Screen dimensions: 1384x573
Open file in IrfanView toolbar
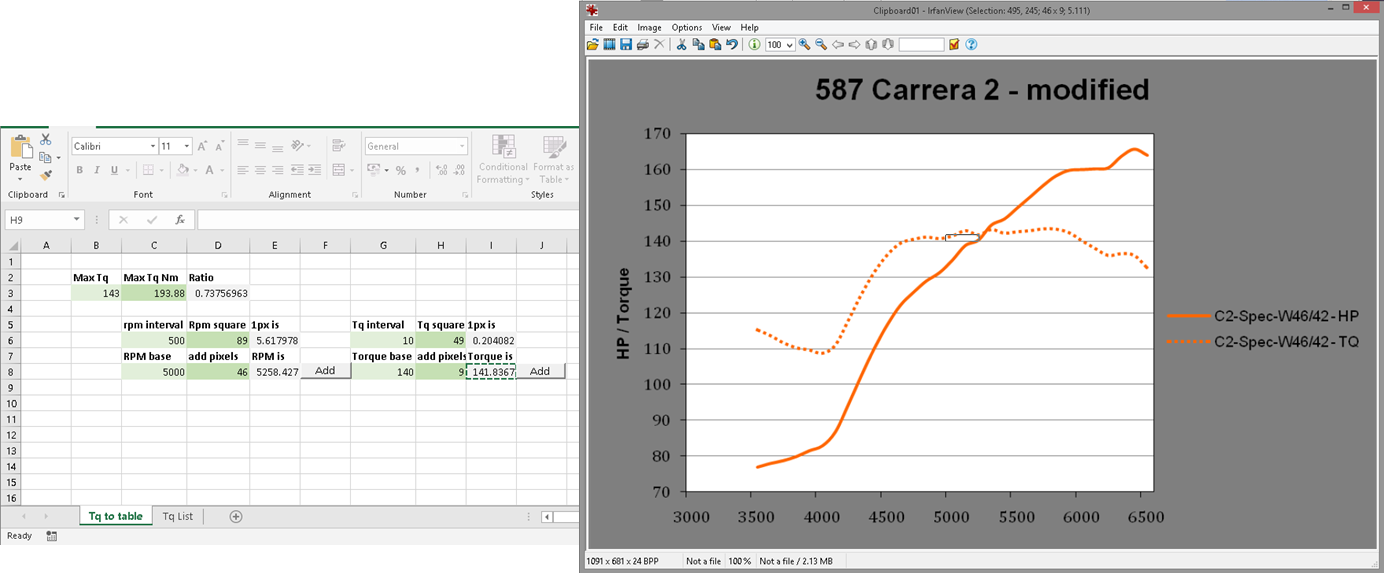click(593, 44)
